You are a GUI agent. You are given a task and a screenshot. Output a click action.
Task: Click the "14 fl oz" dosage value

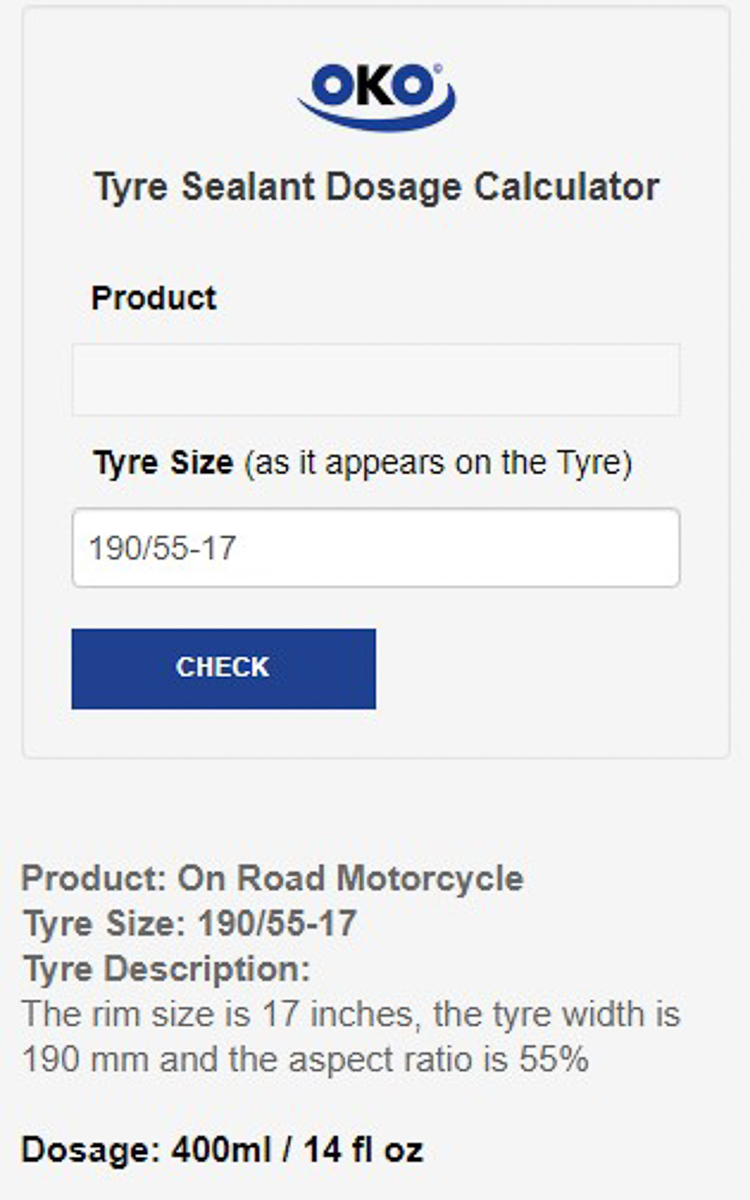[x=363, y=1150]
